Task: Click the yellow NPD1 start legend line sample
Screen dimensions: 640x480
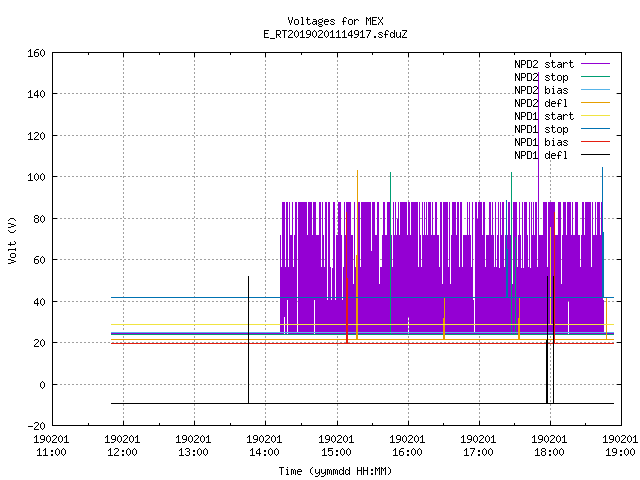Action: coord(596,116)
